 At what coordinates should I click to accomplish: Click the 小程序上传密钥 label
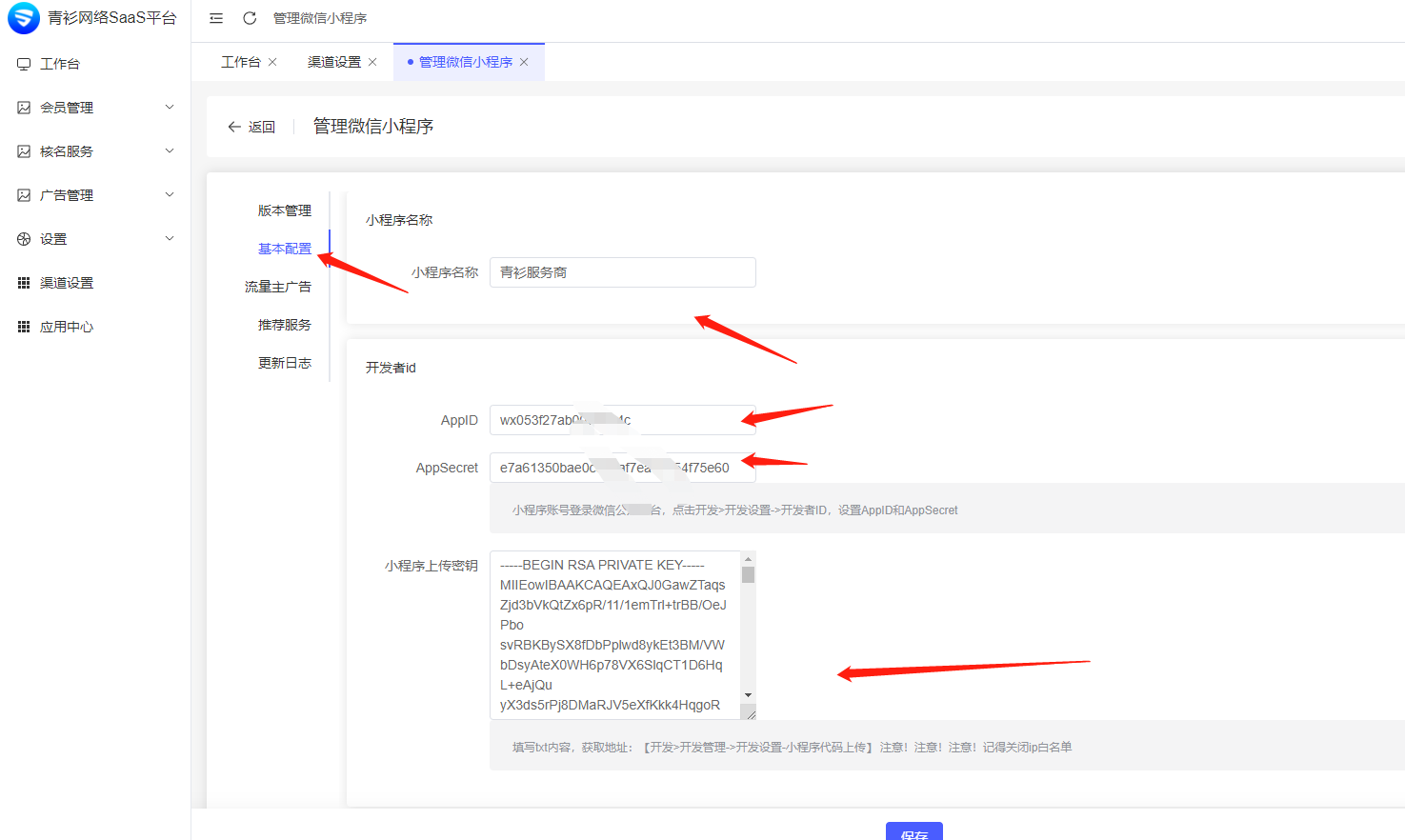432,566
